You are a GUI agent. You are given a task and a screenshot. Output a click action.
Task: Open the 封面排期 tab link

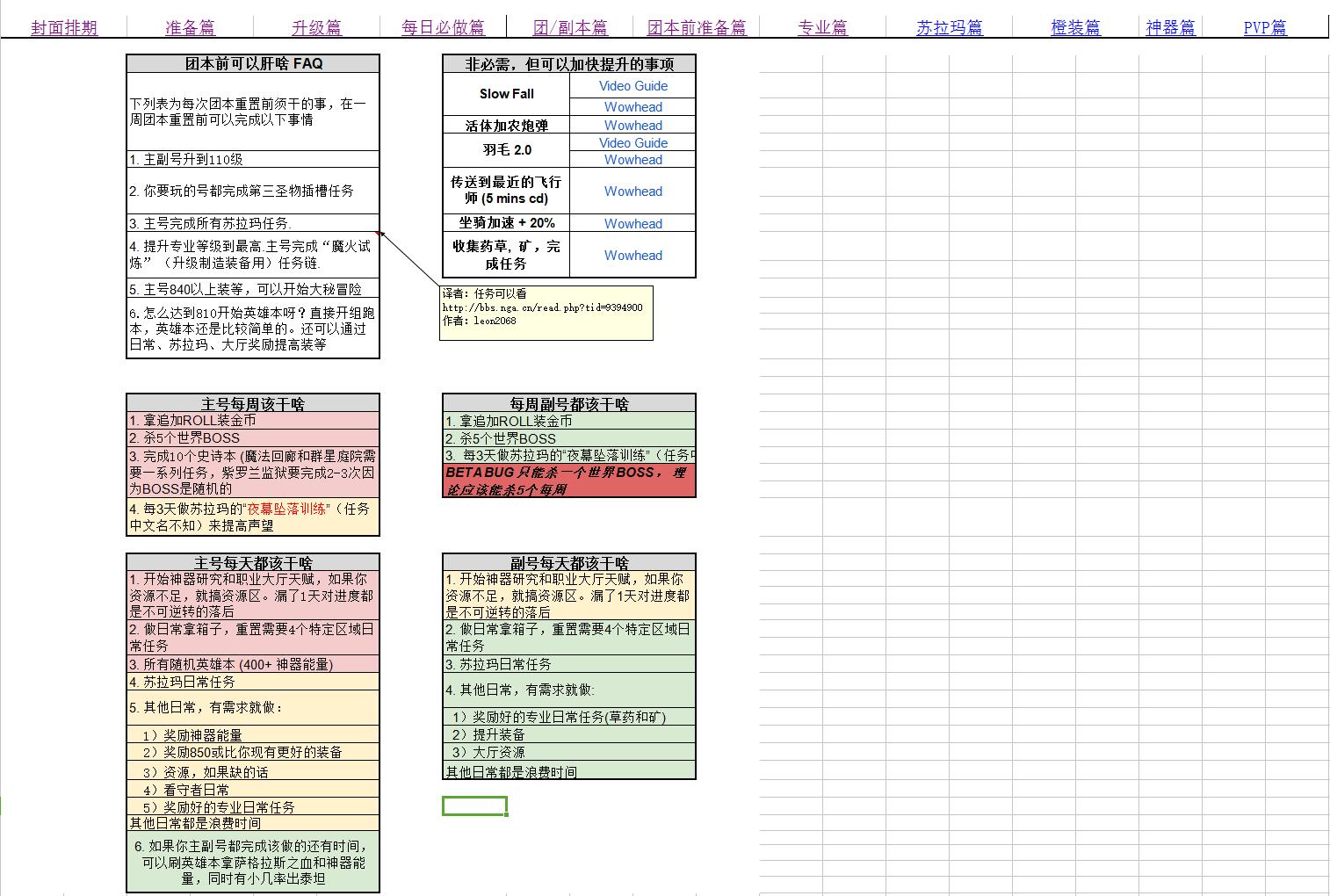[64, 27]
